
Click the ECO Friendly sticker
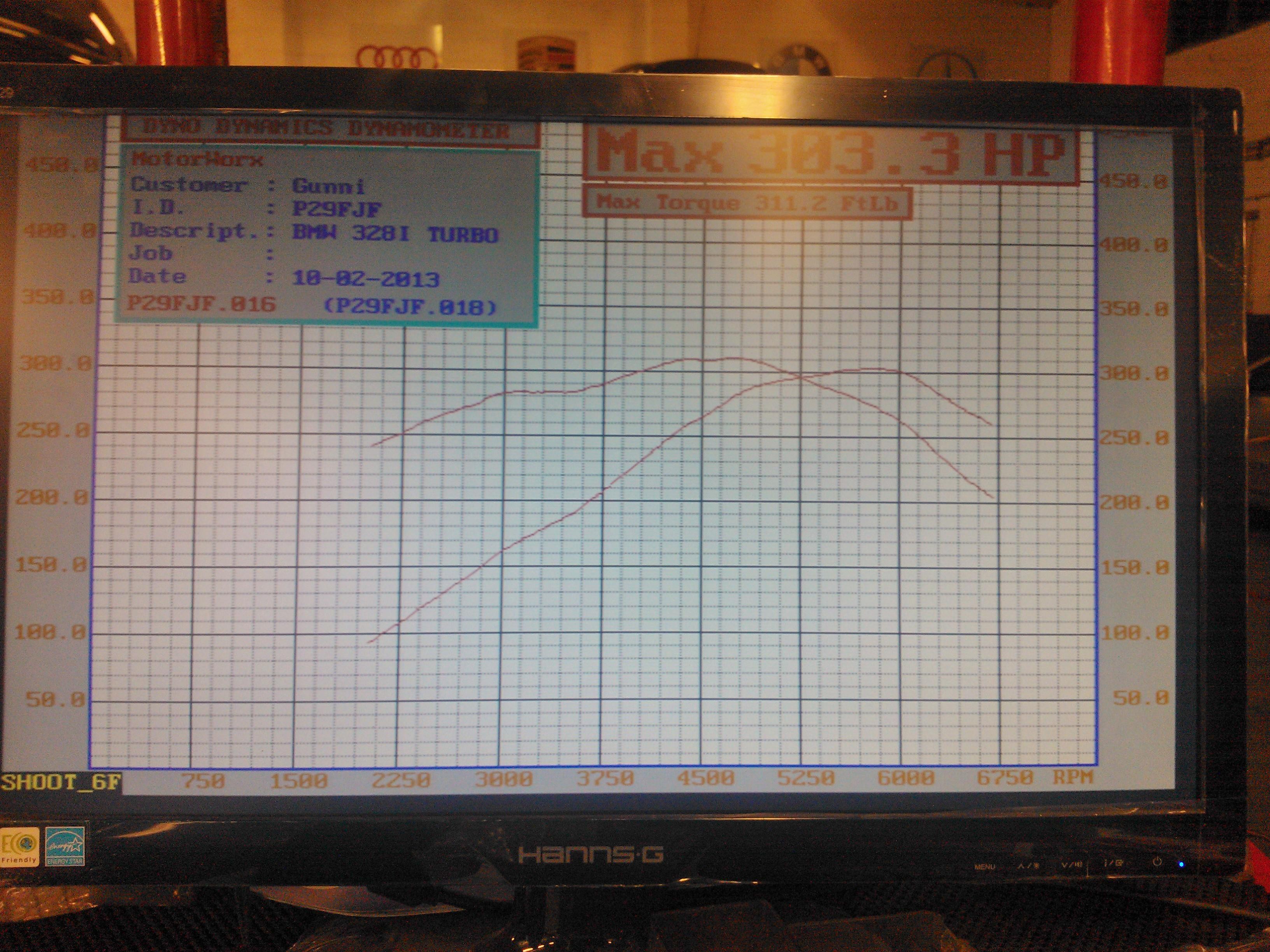19,846
